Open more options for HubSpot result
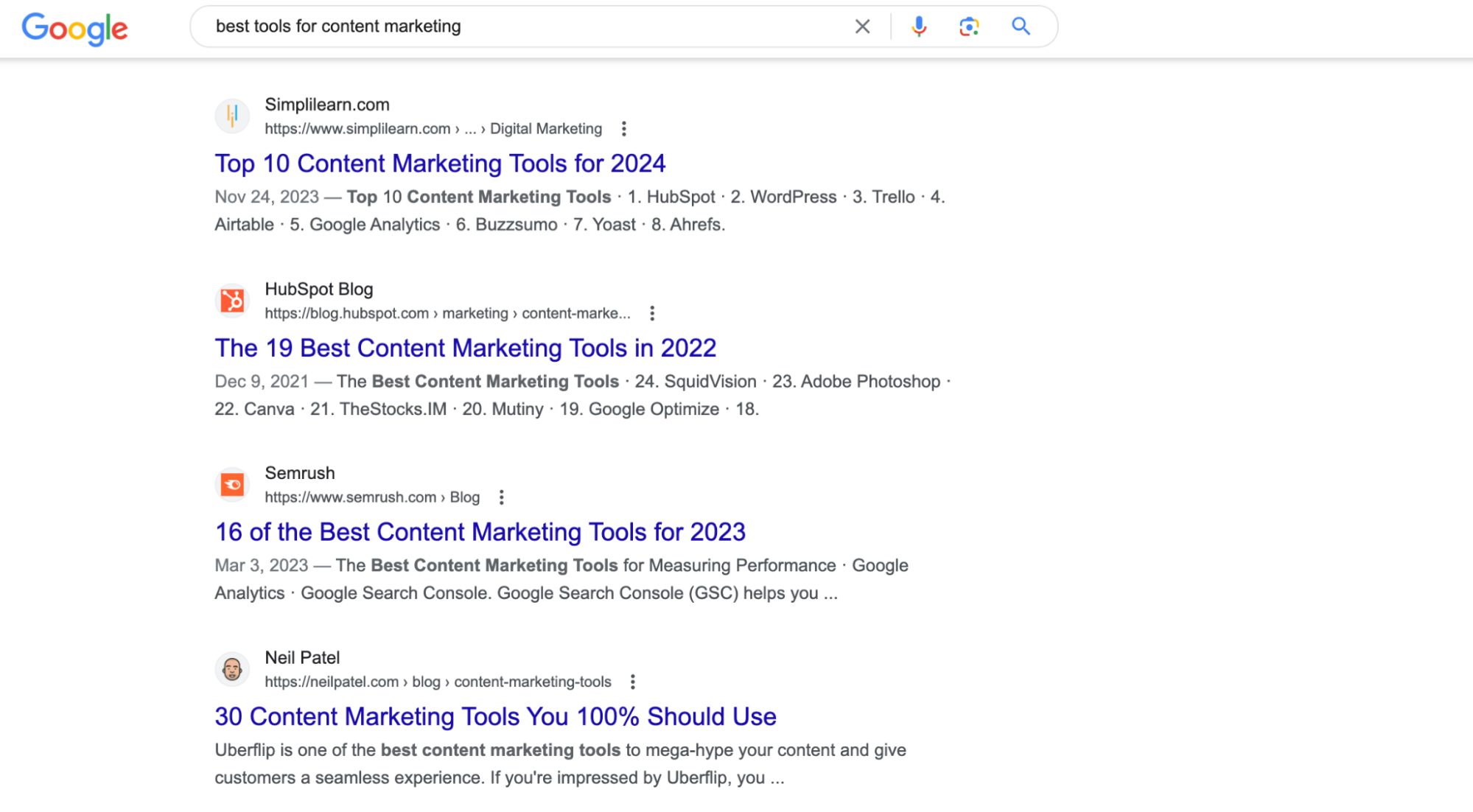The width and height of the screenshot is (1473, 812). (x=651, y=313)
